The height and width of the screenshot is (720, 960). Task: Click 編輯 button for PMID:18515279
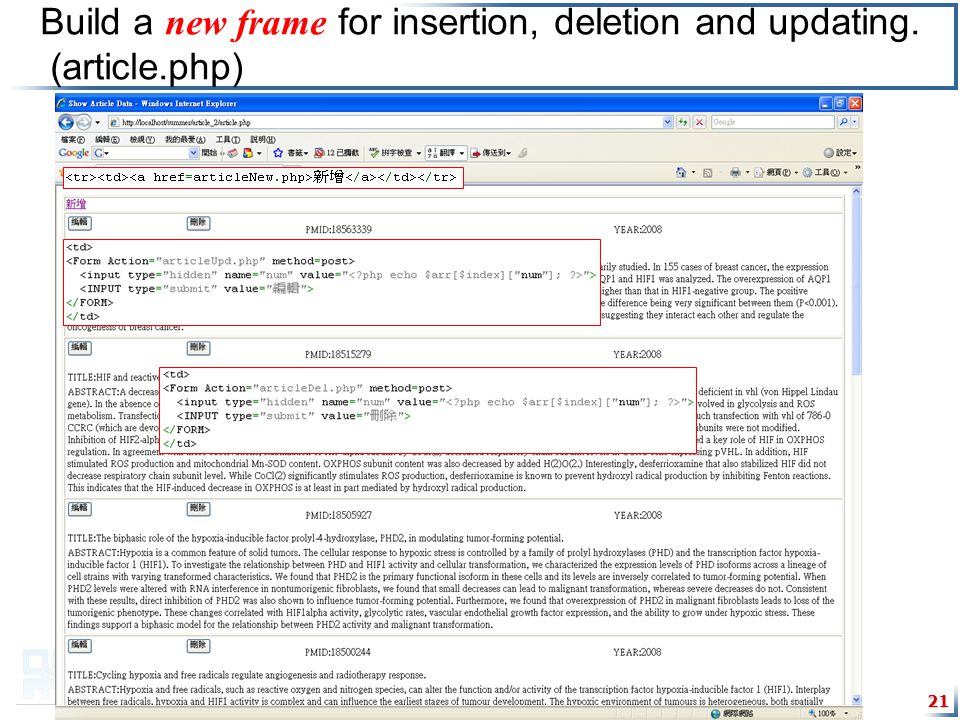pos(80,348)
